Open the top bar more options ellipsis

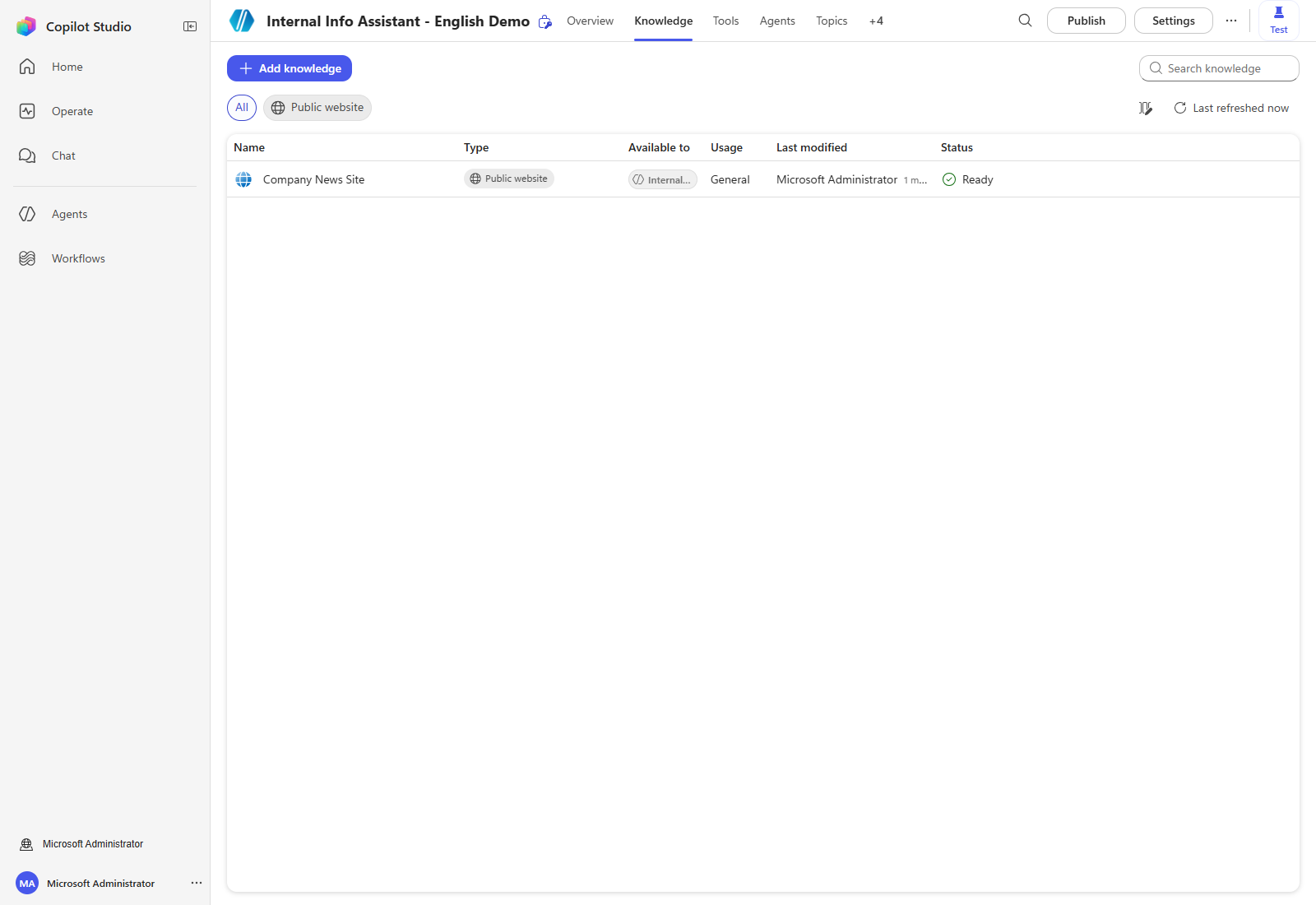point(1231,21)
